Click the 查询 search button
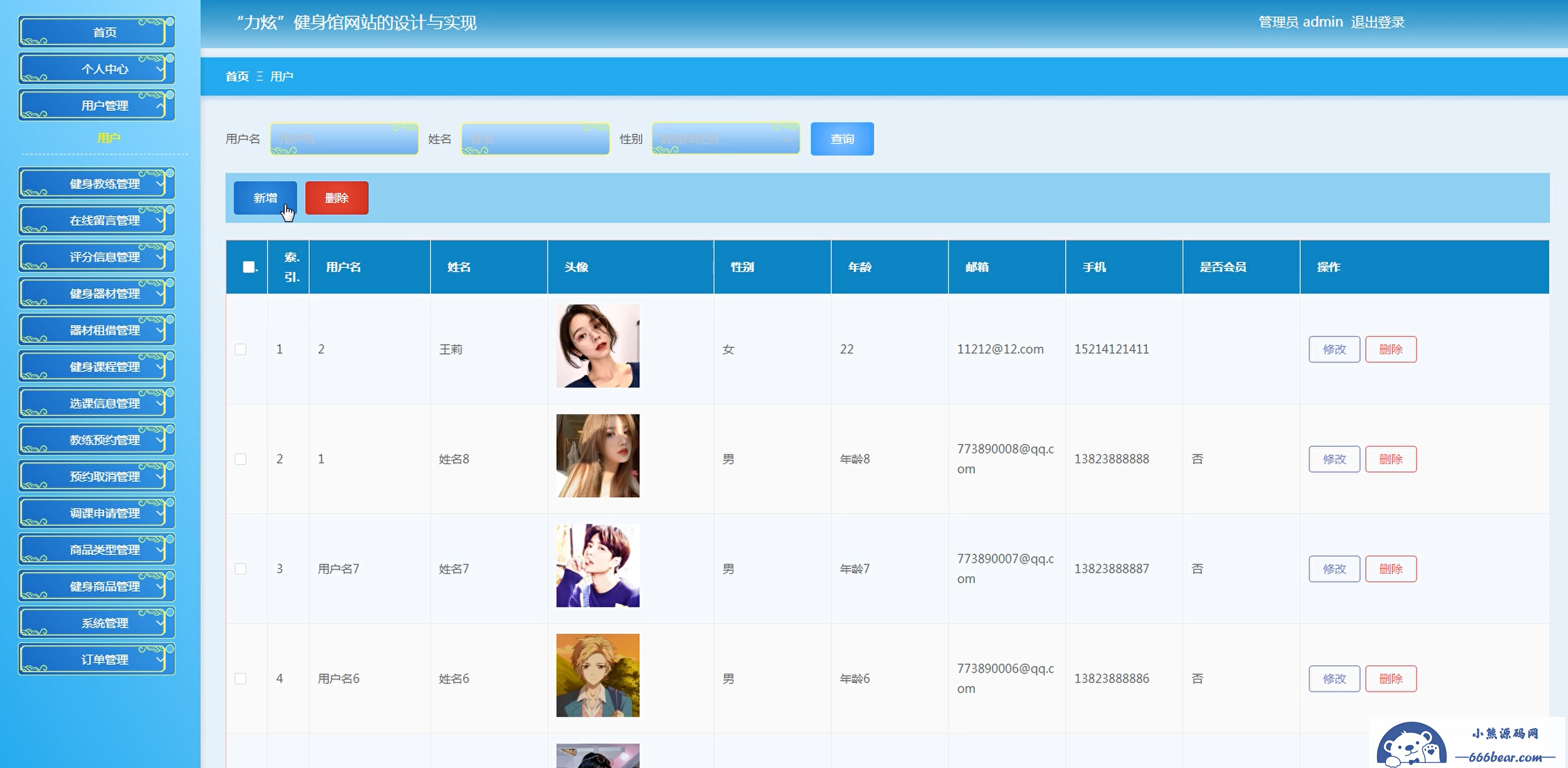This screenshot has height=768, width=1568. 842,139
